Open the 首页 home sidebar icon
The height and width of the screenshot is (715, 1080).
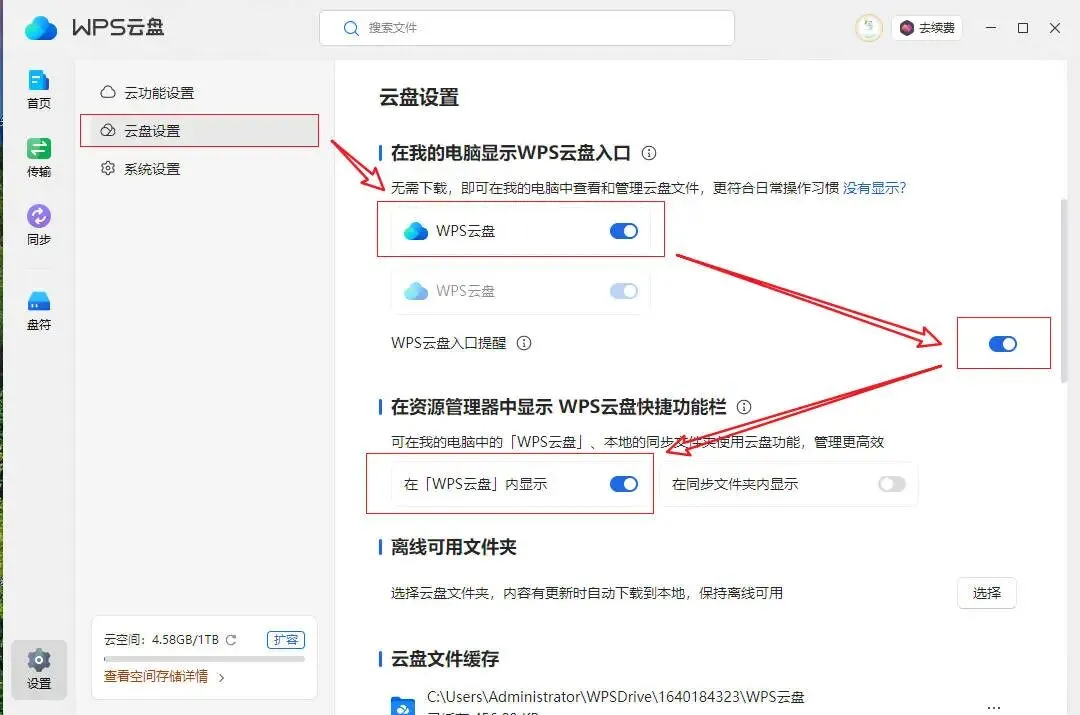pos(39,90)
